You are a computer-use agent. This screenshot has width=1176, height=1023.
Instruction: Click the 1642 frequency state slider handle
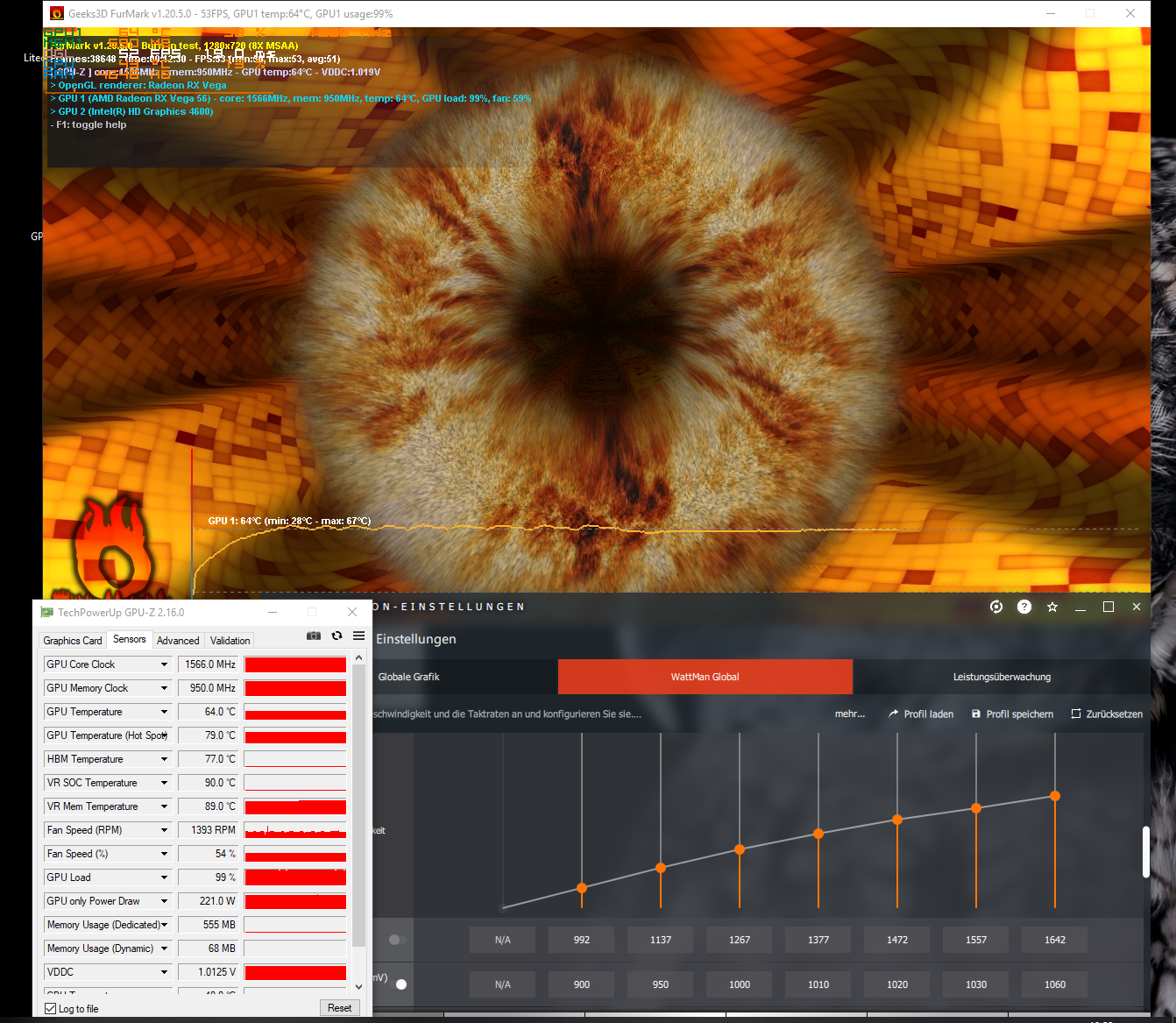(1055, 796)
